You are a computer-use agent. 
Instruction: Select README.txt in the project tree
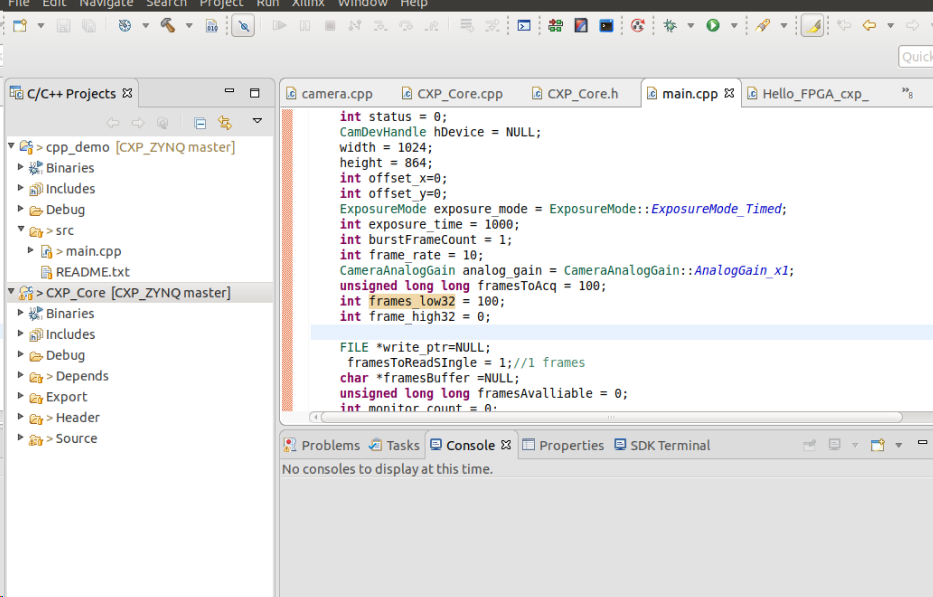point(92,272)
